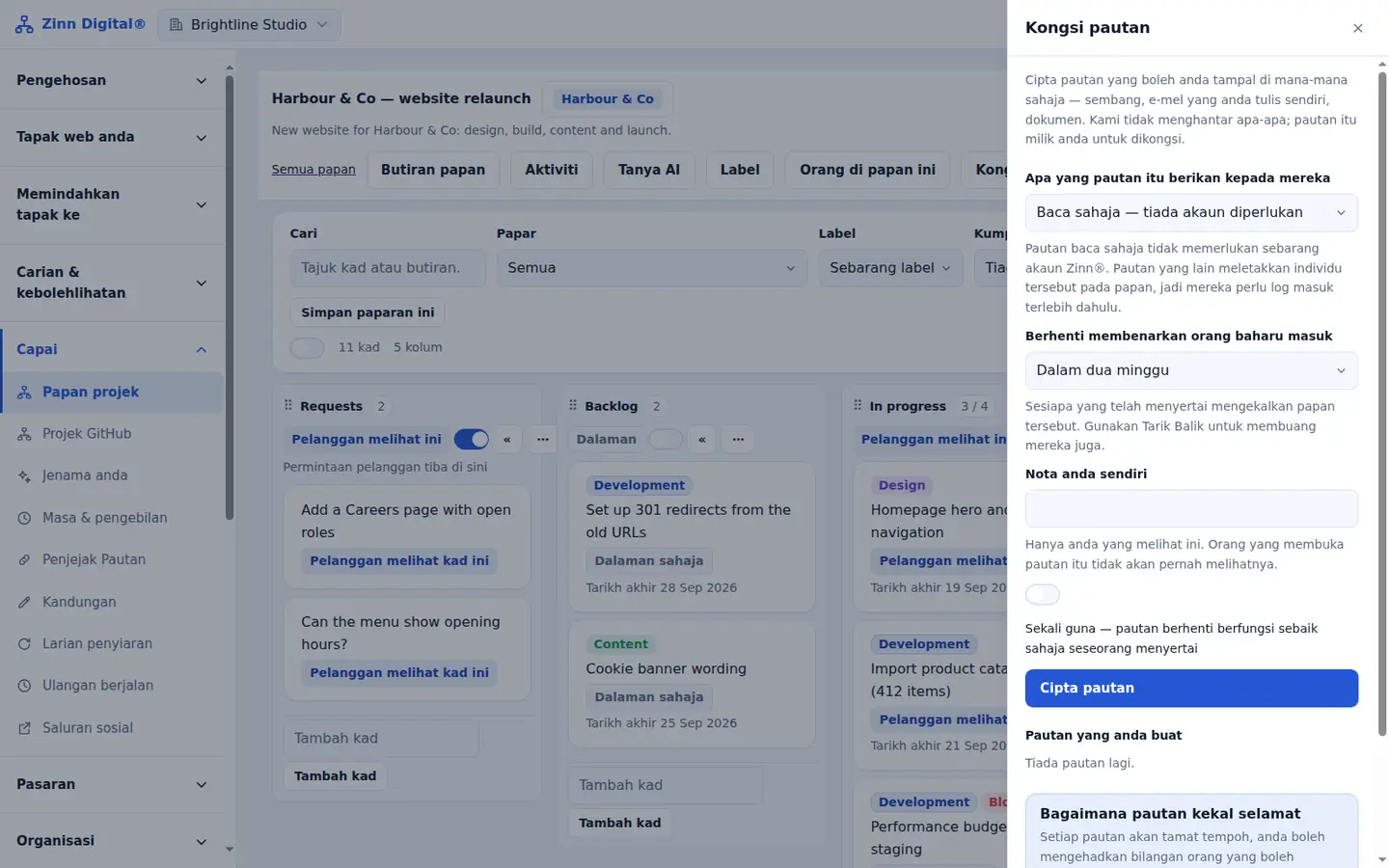Open the Can the menu show opening hours card

[x=407, y=649]
